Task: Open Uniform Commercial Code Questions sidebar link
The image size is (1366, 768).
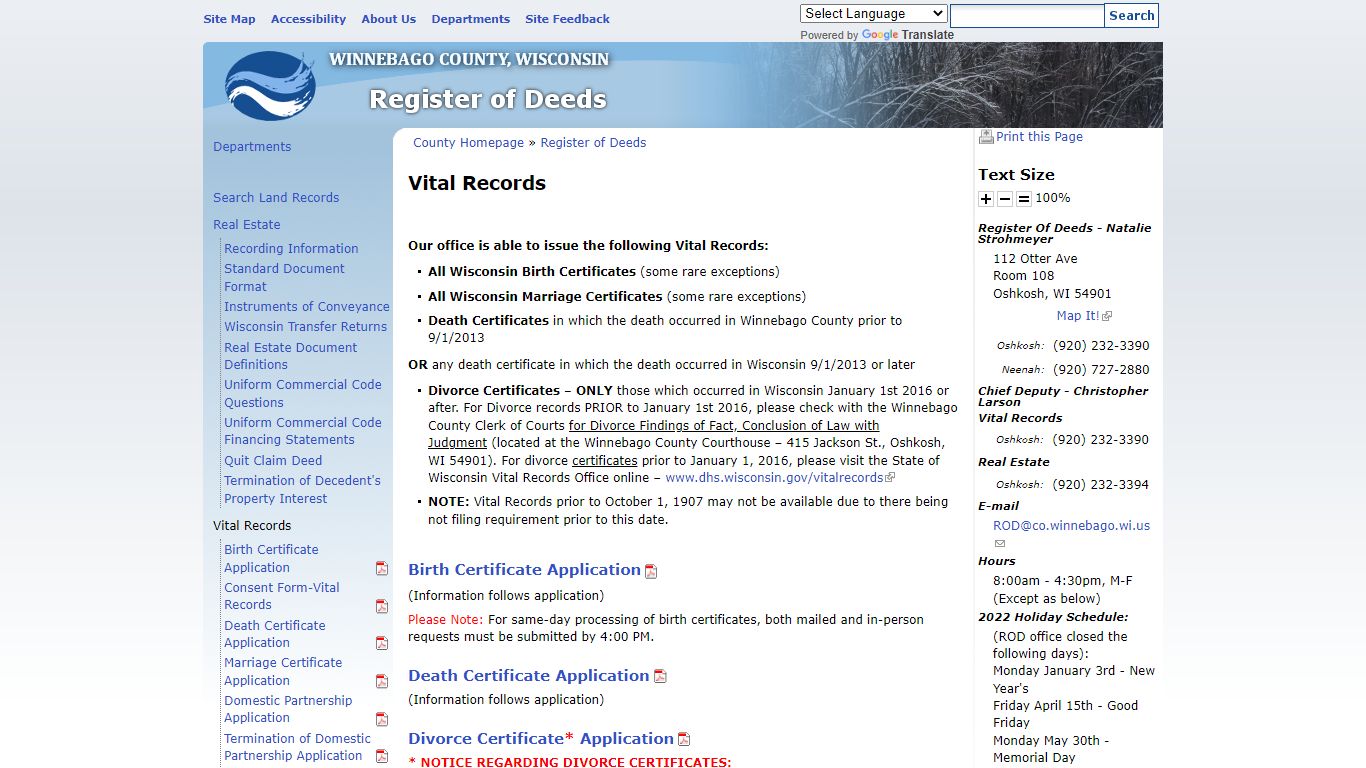Action: 303,394
